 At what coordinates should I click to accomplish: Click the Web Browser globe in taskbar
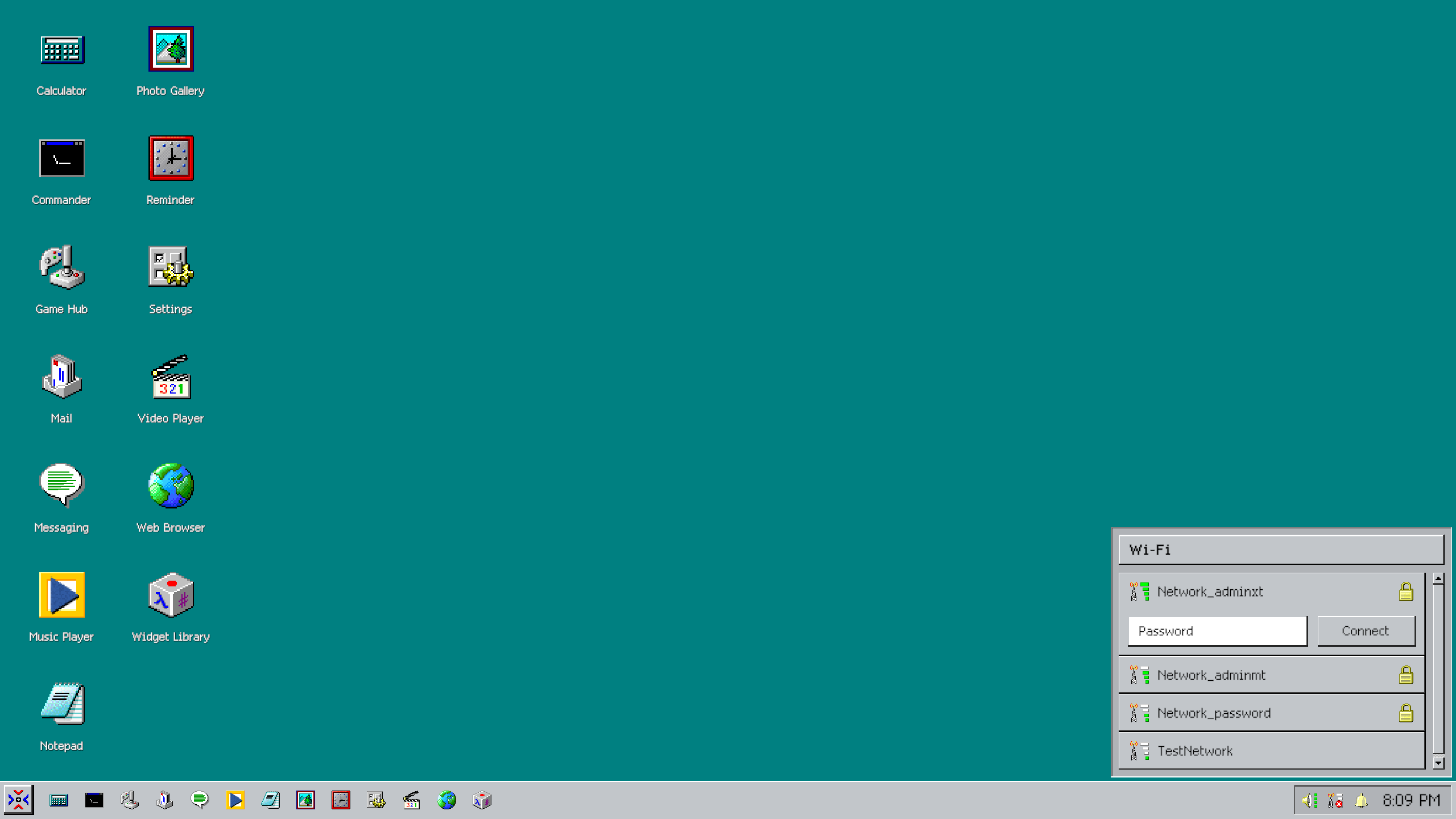tap(446, 800)
